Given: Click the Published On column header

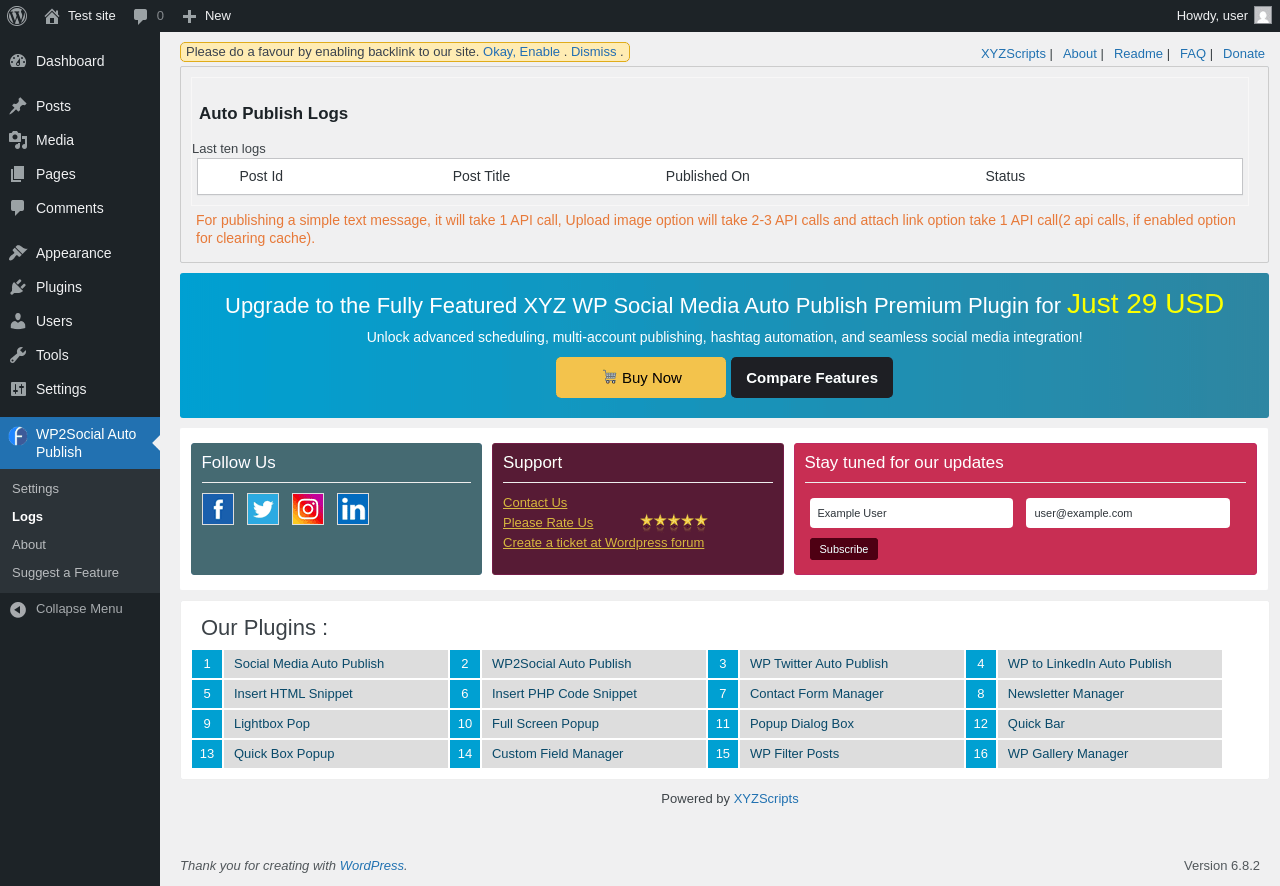Looking at the screenshot, I should point(708,176).
